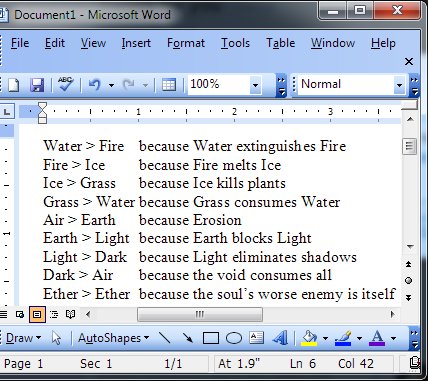Click vertical scrollbar down arrow
The width and height of the screenshot is (428, 381).
409,247
